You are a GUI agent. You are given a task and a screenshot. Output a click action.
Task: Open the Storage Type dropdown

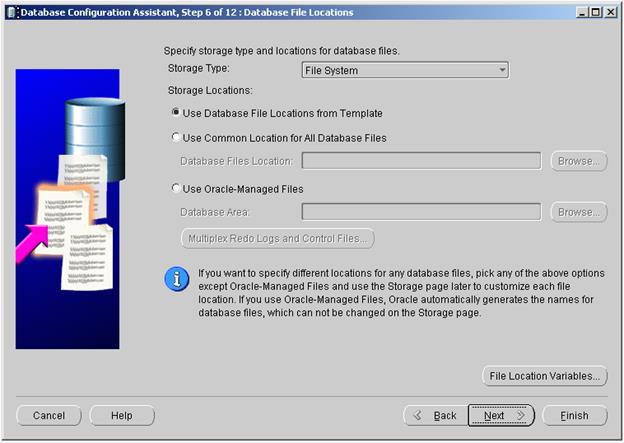coord(405,70)
